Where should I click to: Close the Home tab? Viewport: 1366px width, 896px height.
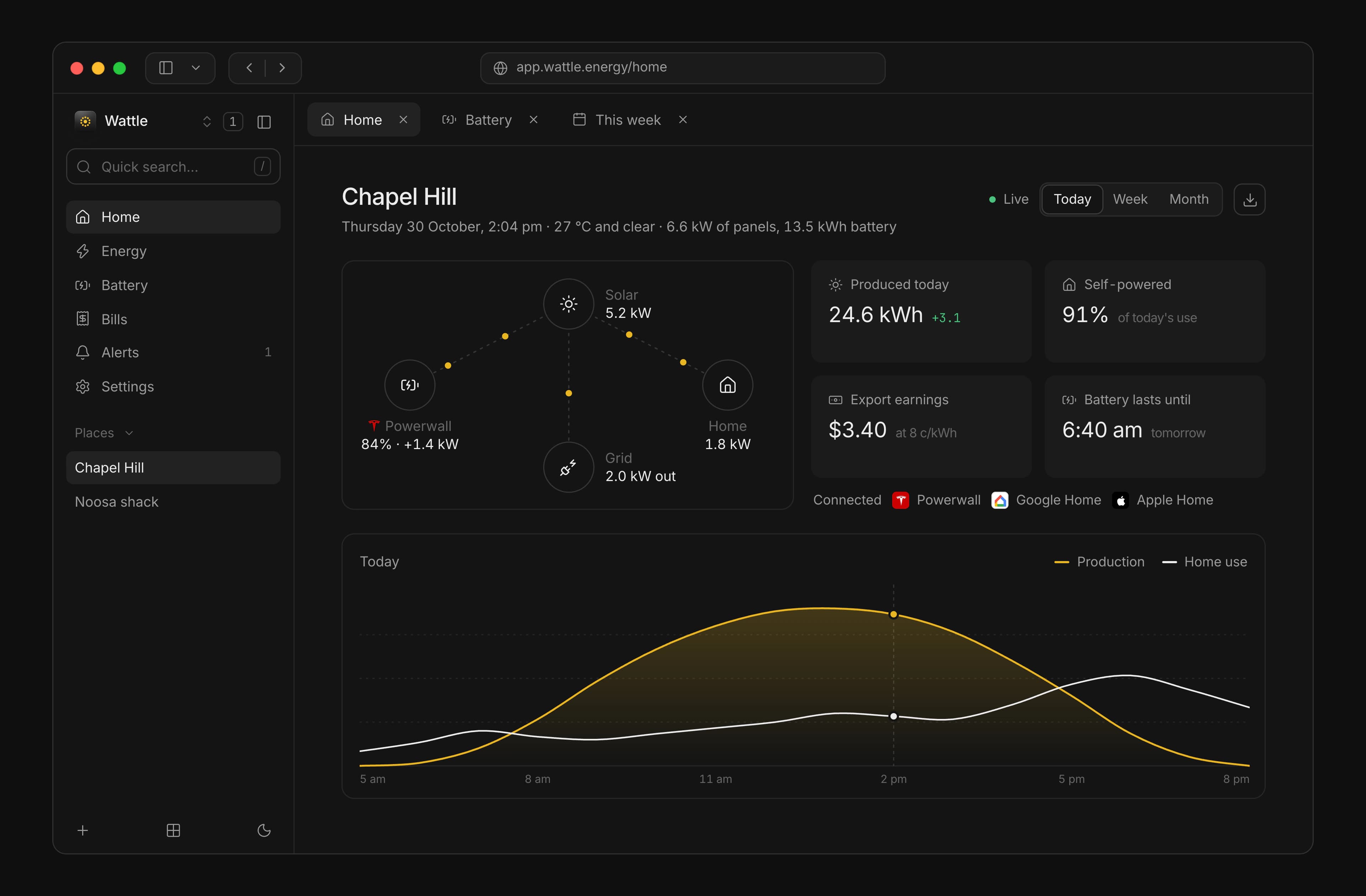click(x=403, y=119)
